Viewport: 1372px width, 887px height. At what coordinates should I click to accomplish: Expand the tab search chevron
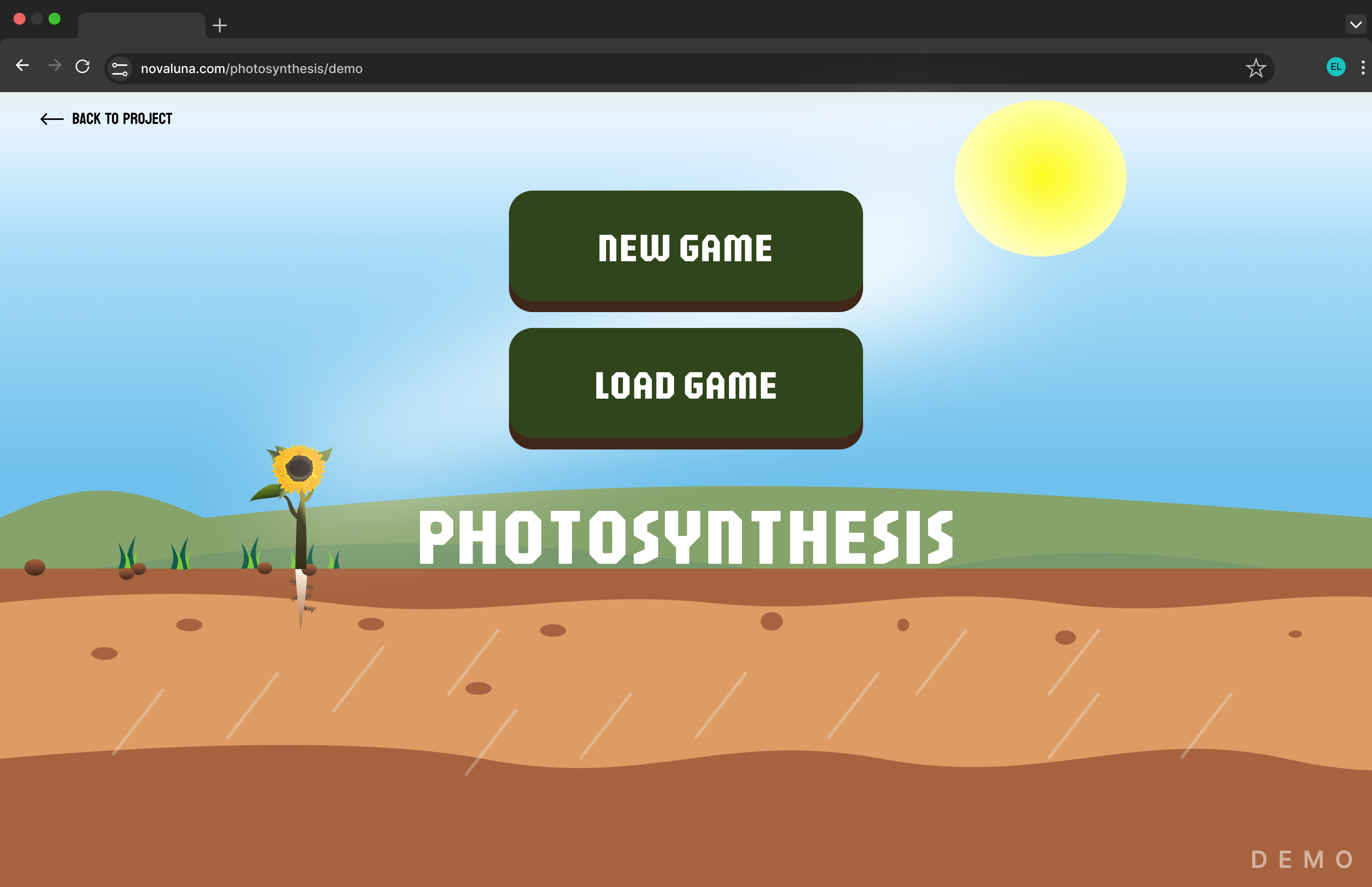tap(1356, 25)
